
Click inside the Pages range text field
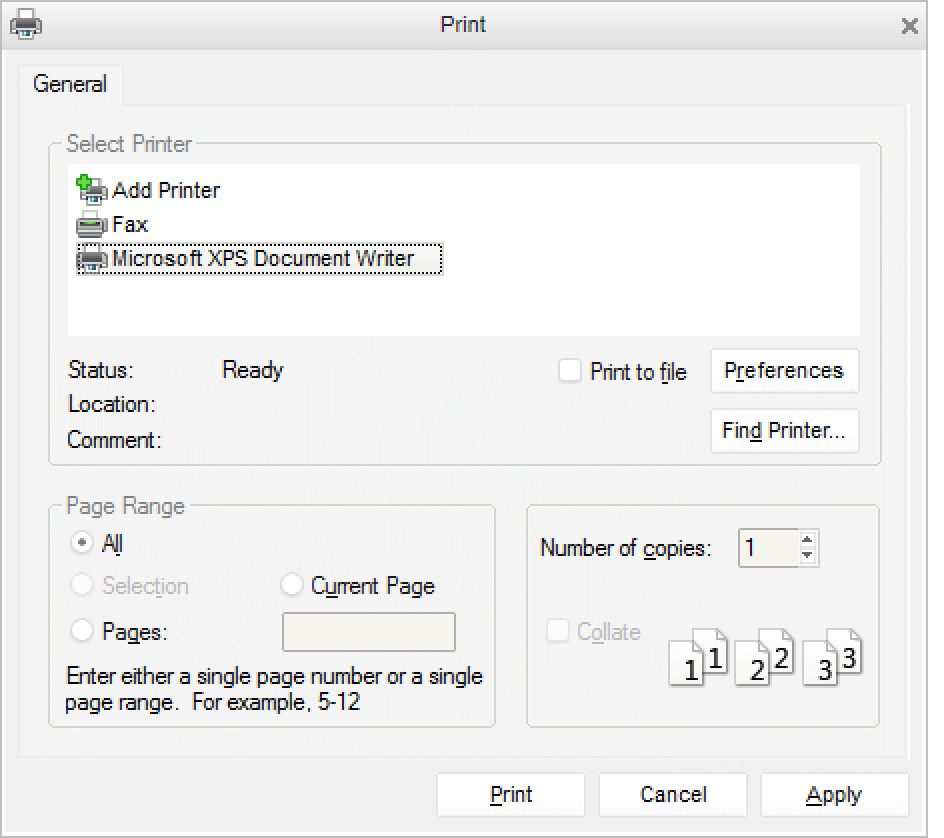pos(369,632)
